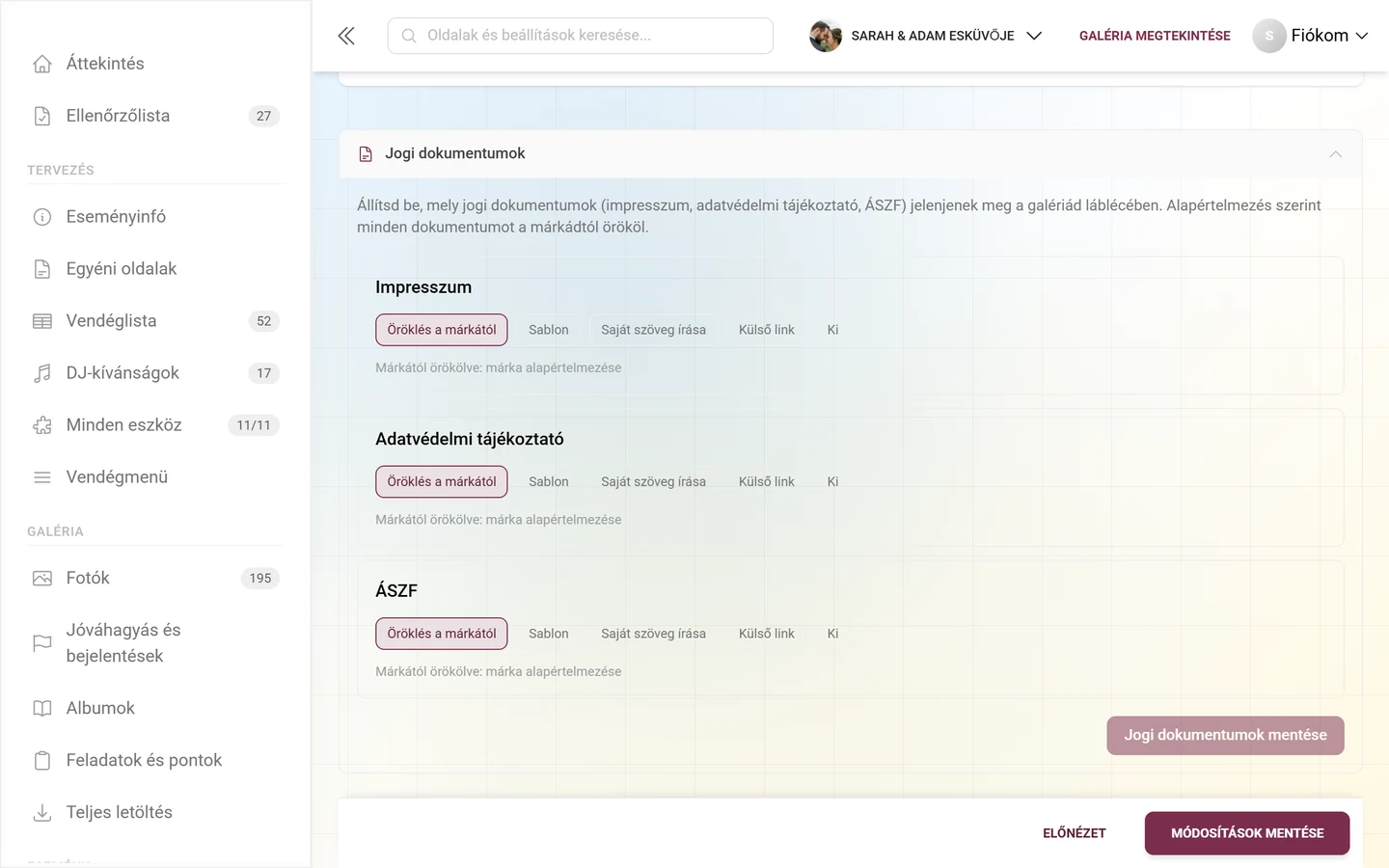
Task: Click the Jóváhagyás és bejelentések flag icon
Action: tap(42, 643)
